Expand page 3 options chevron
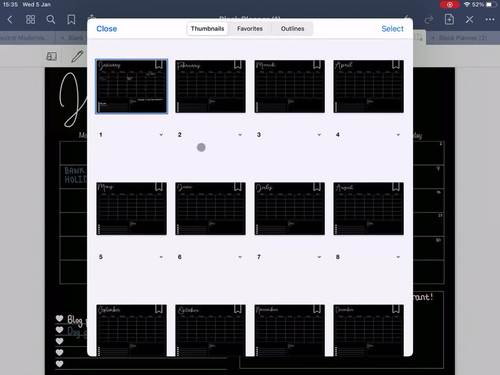 pos(319,135)
